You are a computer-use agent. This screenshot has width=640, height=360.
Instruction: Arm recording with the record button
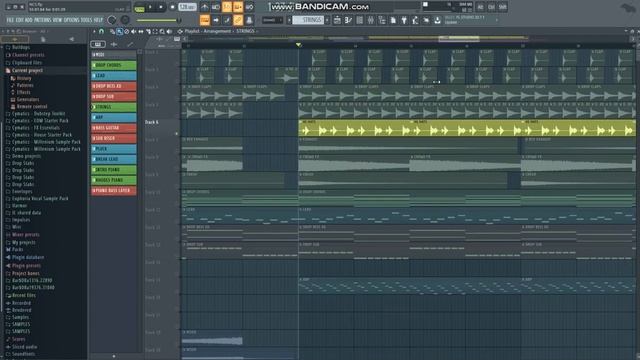click(172, 7)
